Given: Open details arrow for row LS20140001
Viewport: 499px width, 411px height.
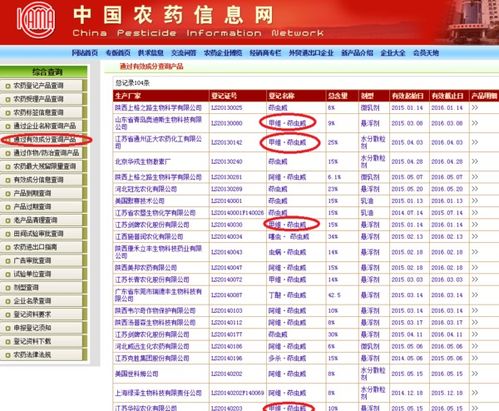Looking at the screenshot, I should (x=475, y=201).
